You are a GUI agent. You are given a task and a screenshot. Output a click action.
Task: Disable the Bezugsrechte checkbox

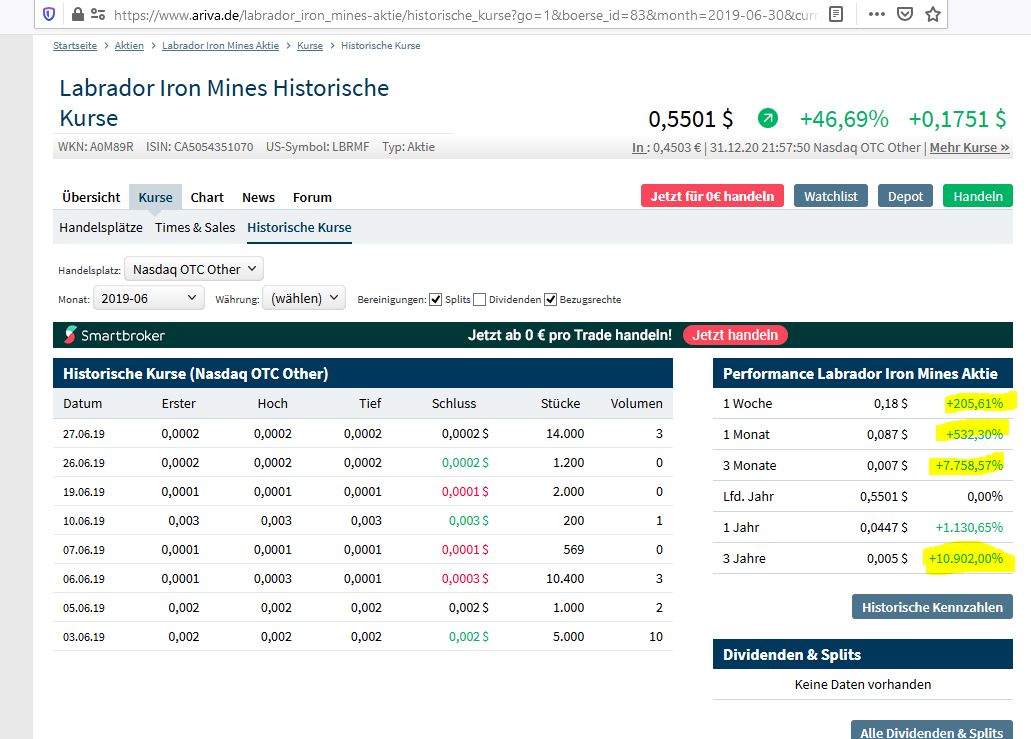coord(552,297)
